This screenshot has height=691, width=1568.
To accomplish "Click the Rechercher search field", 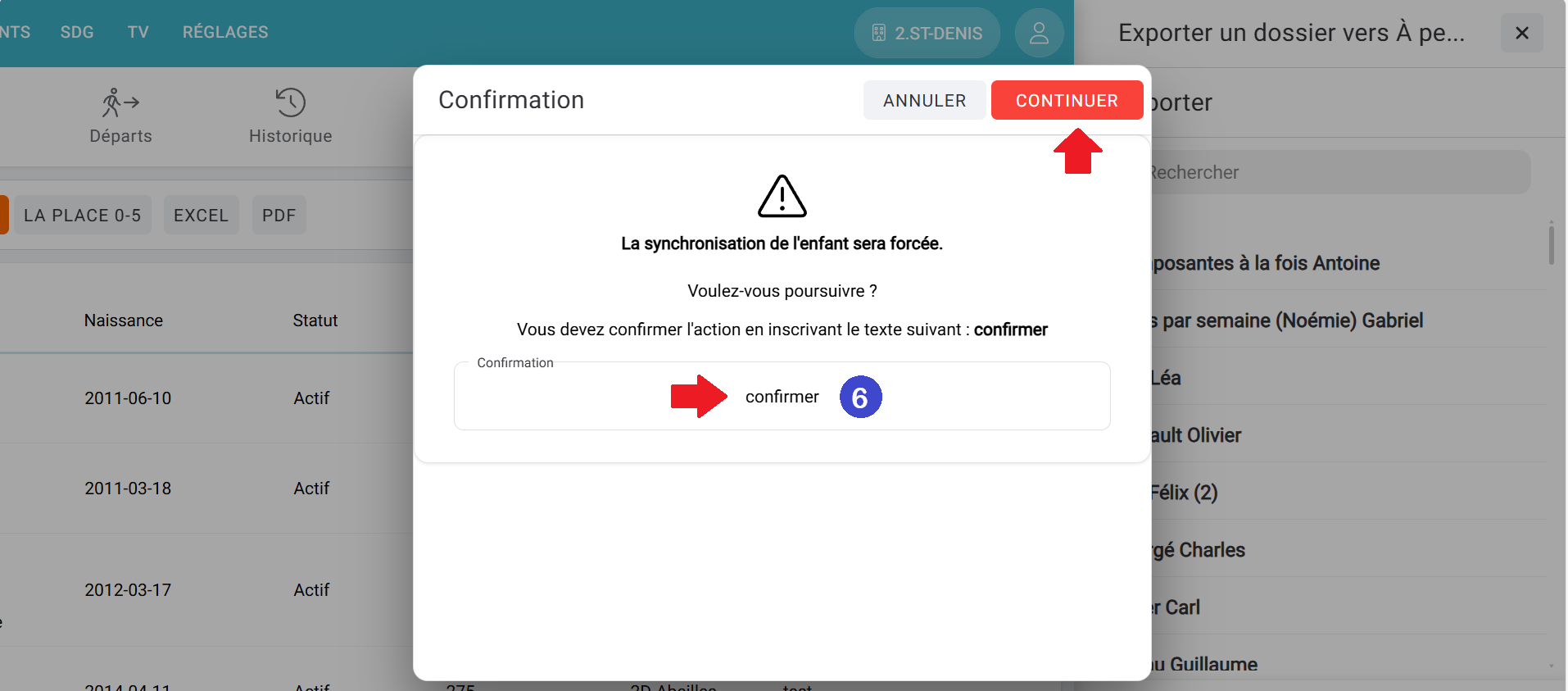I will pyautogui.click(x=1339, y=172).
